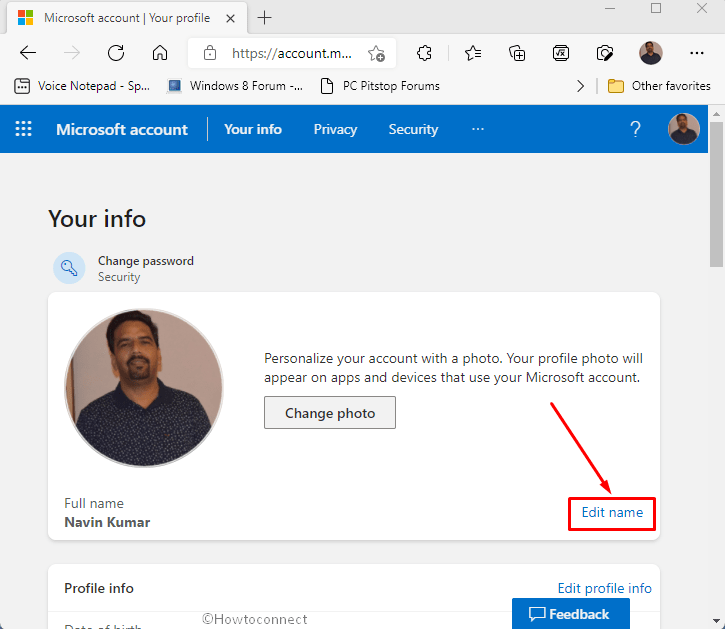Click the Math Solver toolbar icon
The image size is (725, 629).
tap(561, 53)
